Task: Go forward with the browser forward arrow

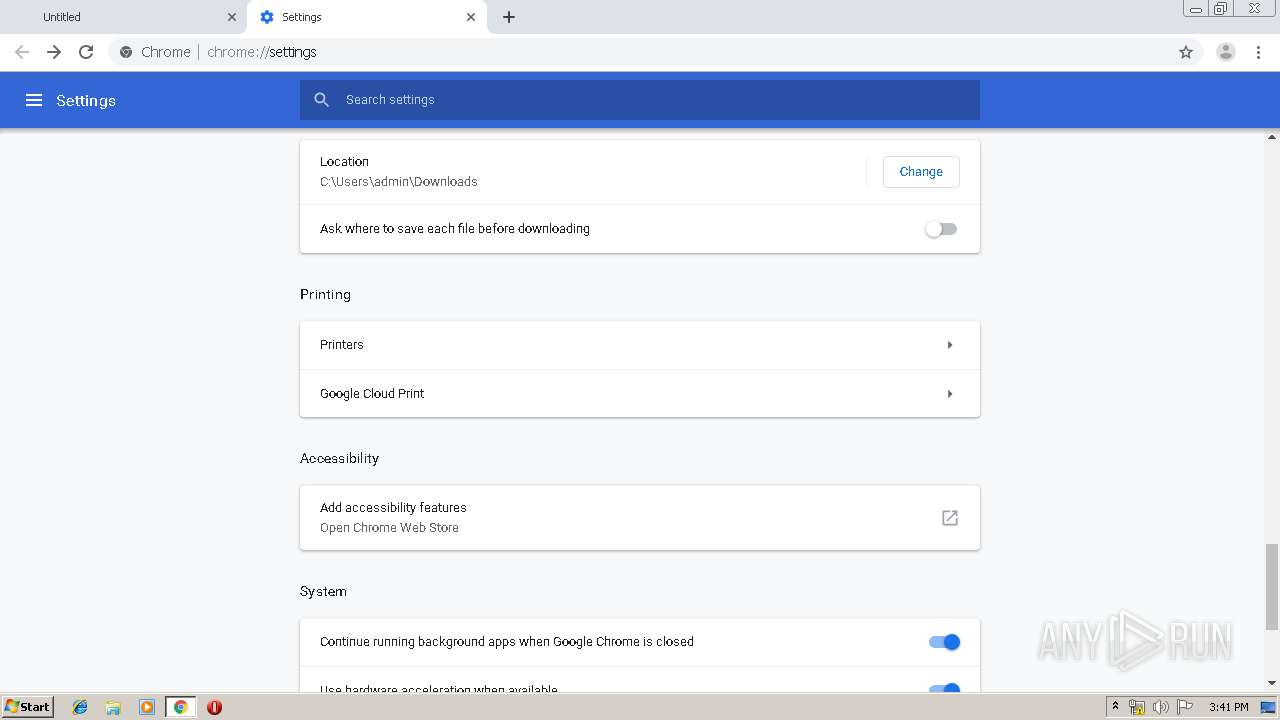Action: pyautogui.click(x=54, y=52)
